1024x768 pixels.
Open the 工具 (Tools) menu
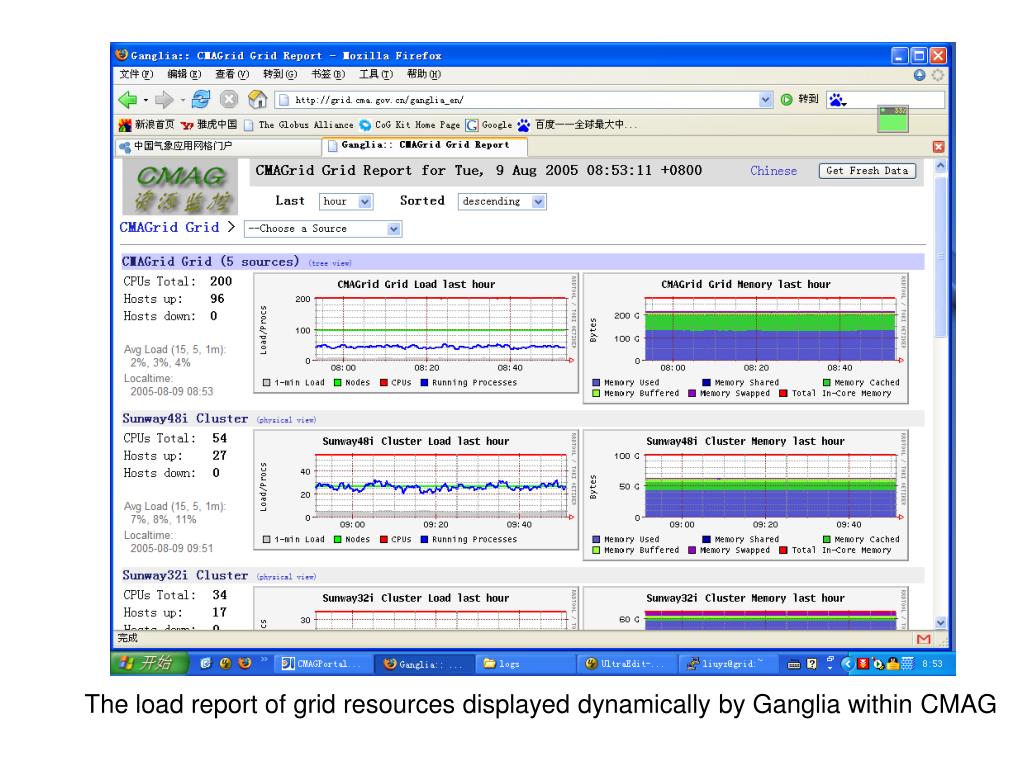pyautogui.click(x=376, y=74)
